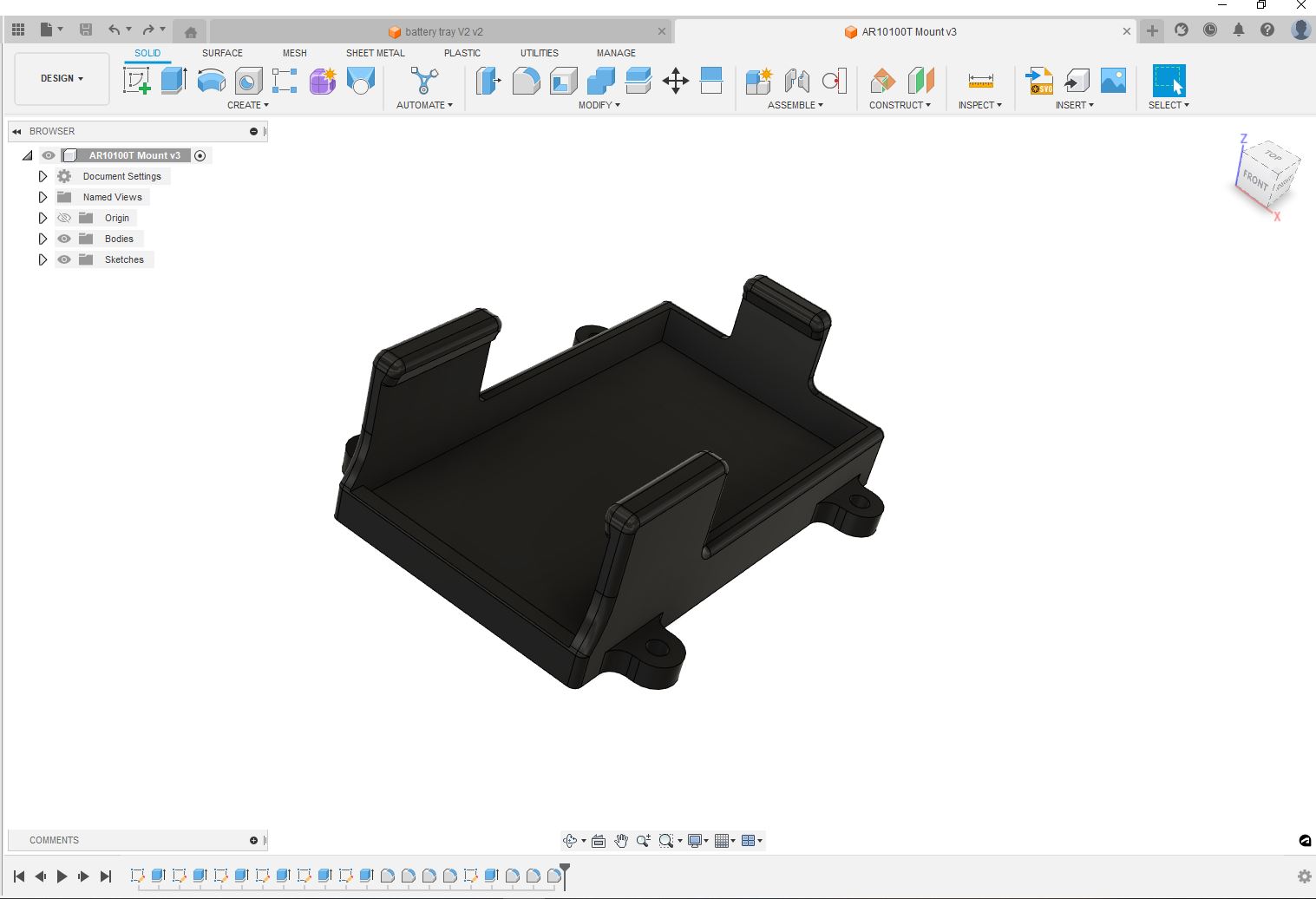Image resolution: width=1316 pixels, height=899 pixels.
Task: Expand the Named Views node
Action: tap(43, 197)
